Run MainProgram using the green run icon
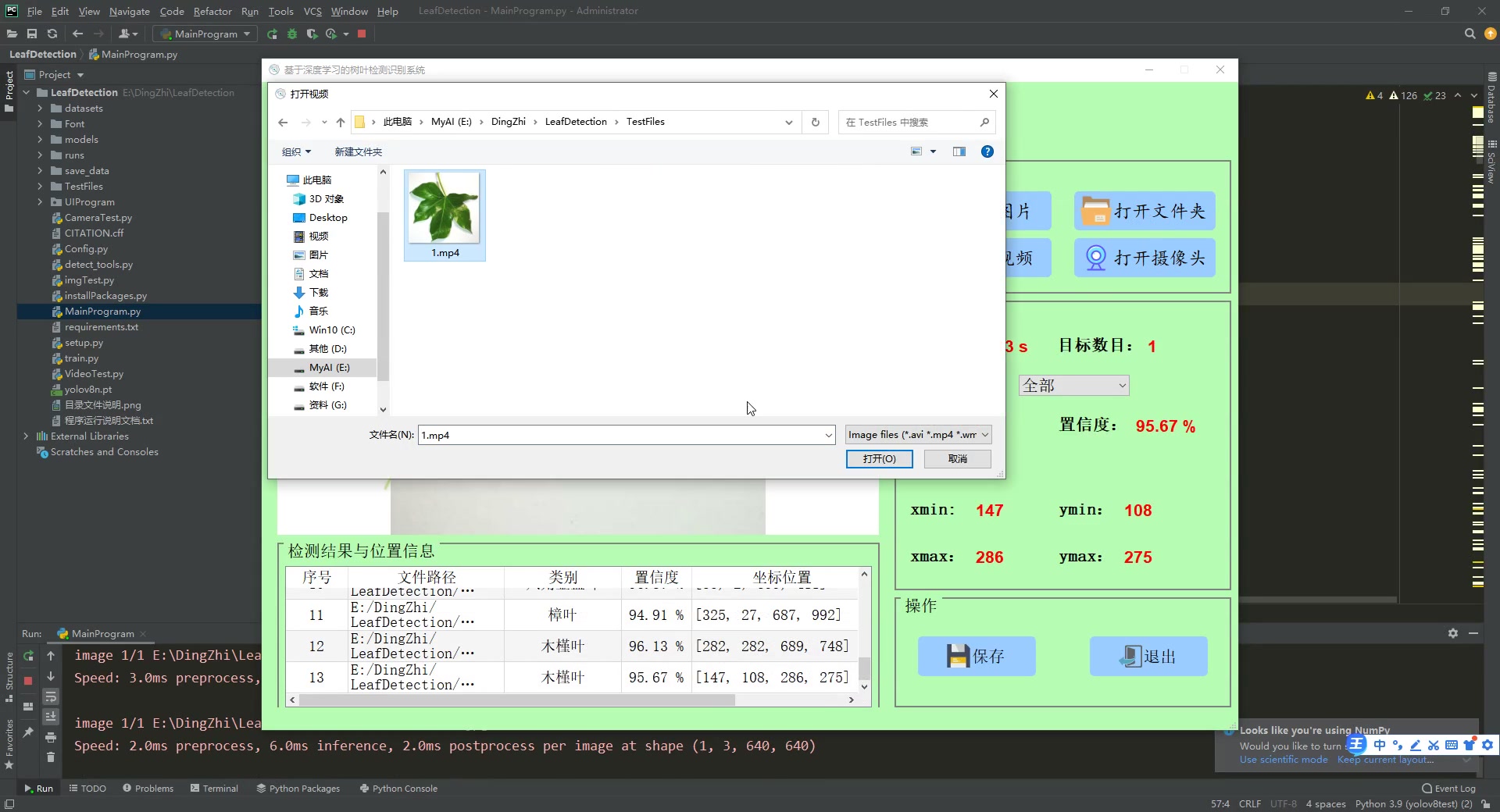Viewport: 1500px width, 812px height. [272, 34]
